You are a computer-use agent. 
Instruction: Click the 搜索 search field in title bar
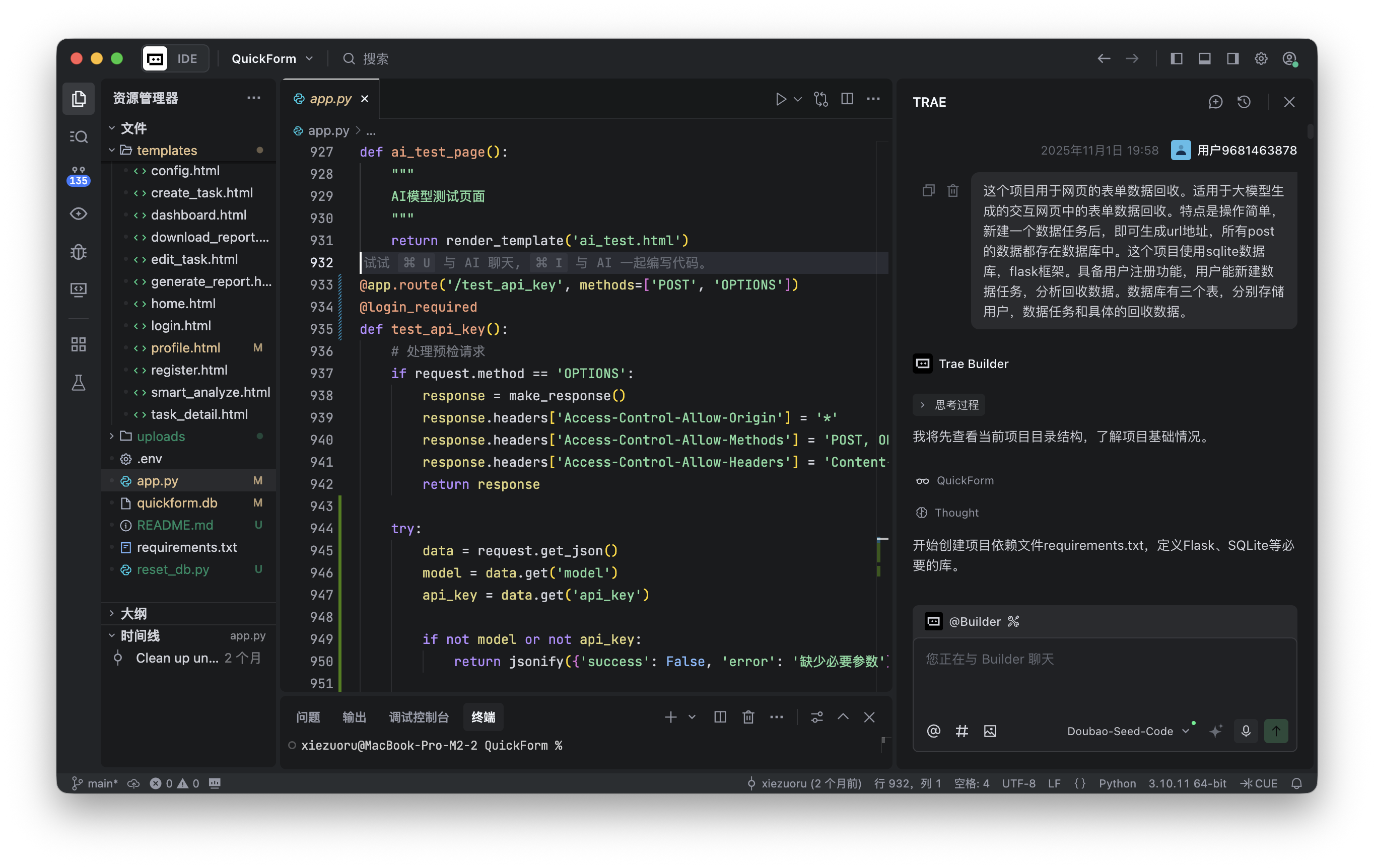click(x=366, y=59)
